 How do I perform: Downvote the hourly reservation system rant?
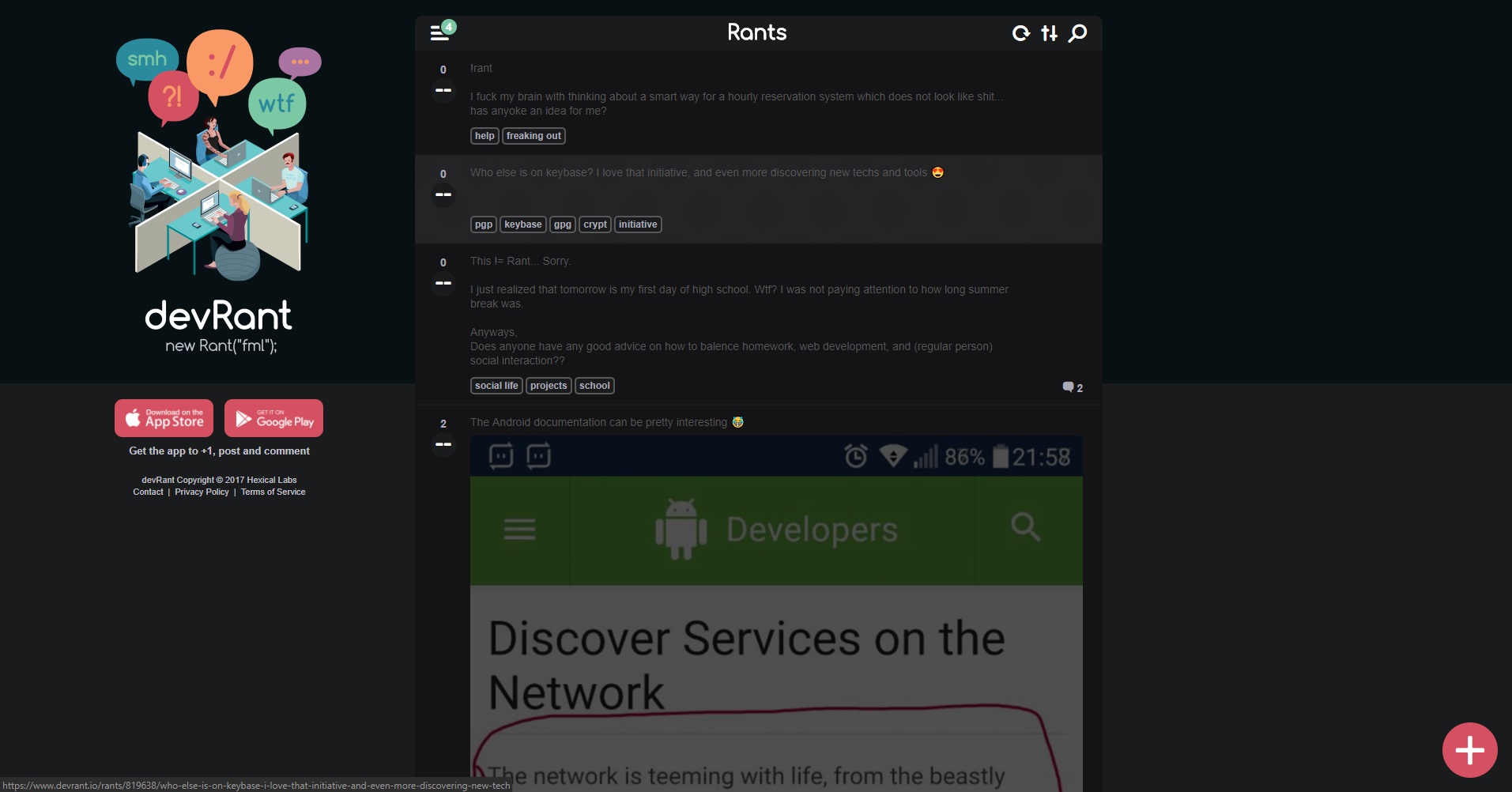click(443, 90)
